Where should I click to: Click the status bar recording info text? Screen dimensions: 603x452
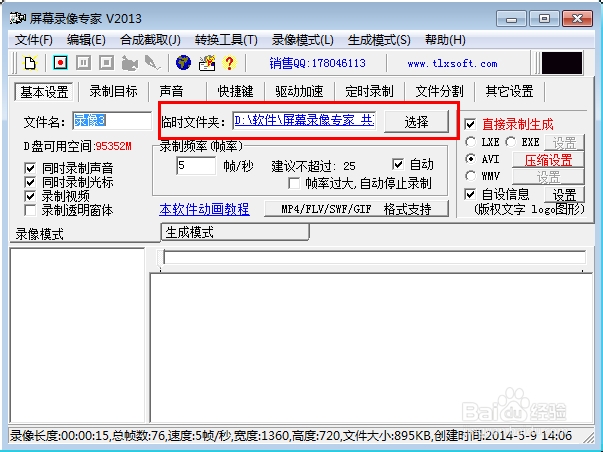291,436
